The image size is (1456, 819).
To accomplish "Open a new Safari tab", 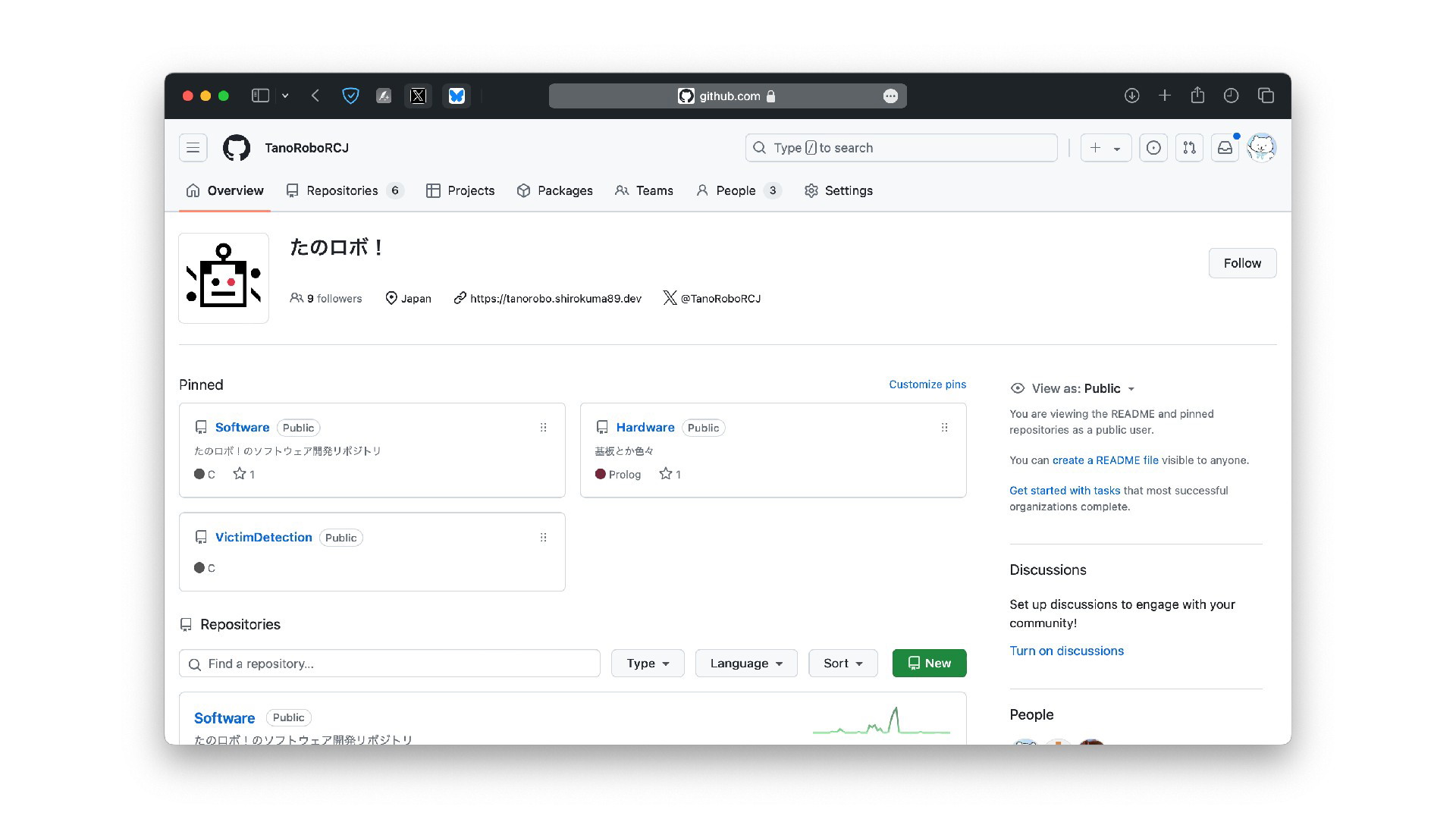I will [1165, 96].
